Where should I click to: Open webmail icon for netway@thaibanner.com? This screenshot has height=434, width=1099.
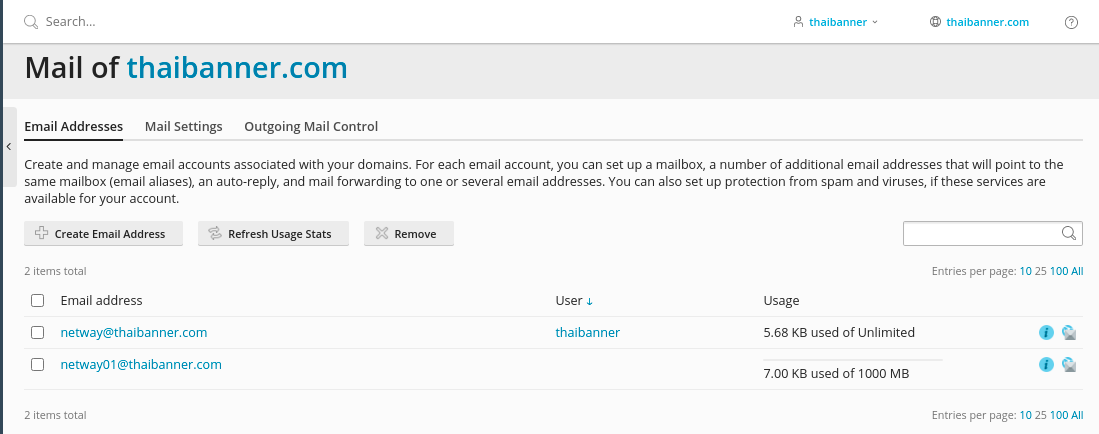(1069, 333)
